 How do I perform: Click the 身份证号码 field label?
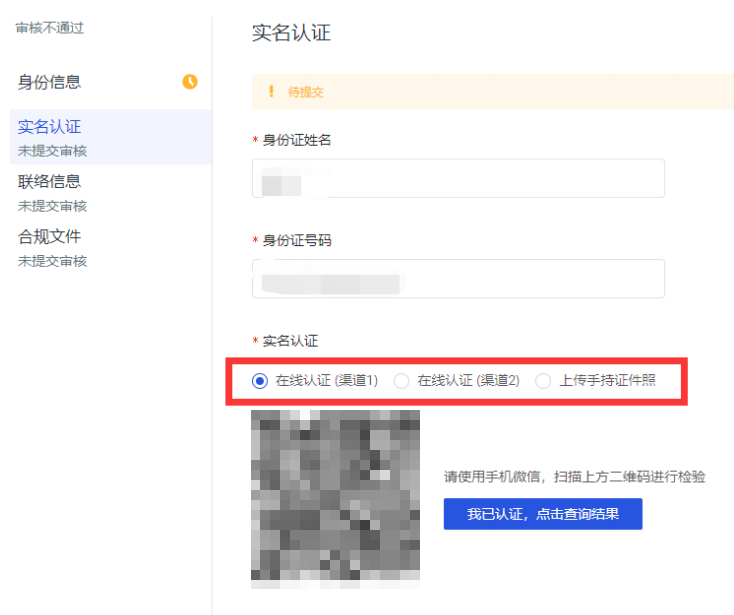(x=297, y=240)
